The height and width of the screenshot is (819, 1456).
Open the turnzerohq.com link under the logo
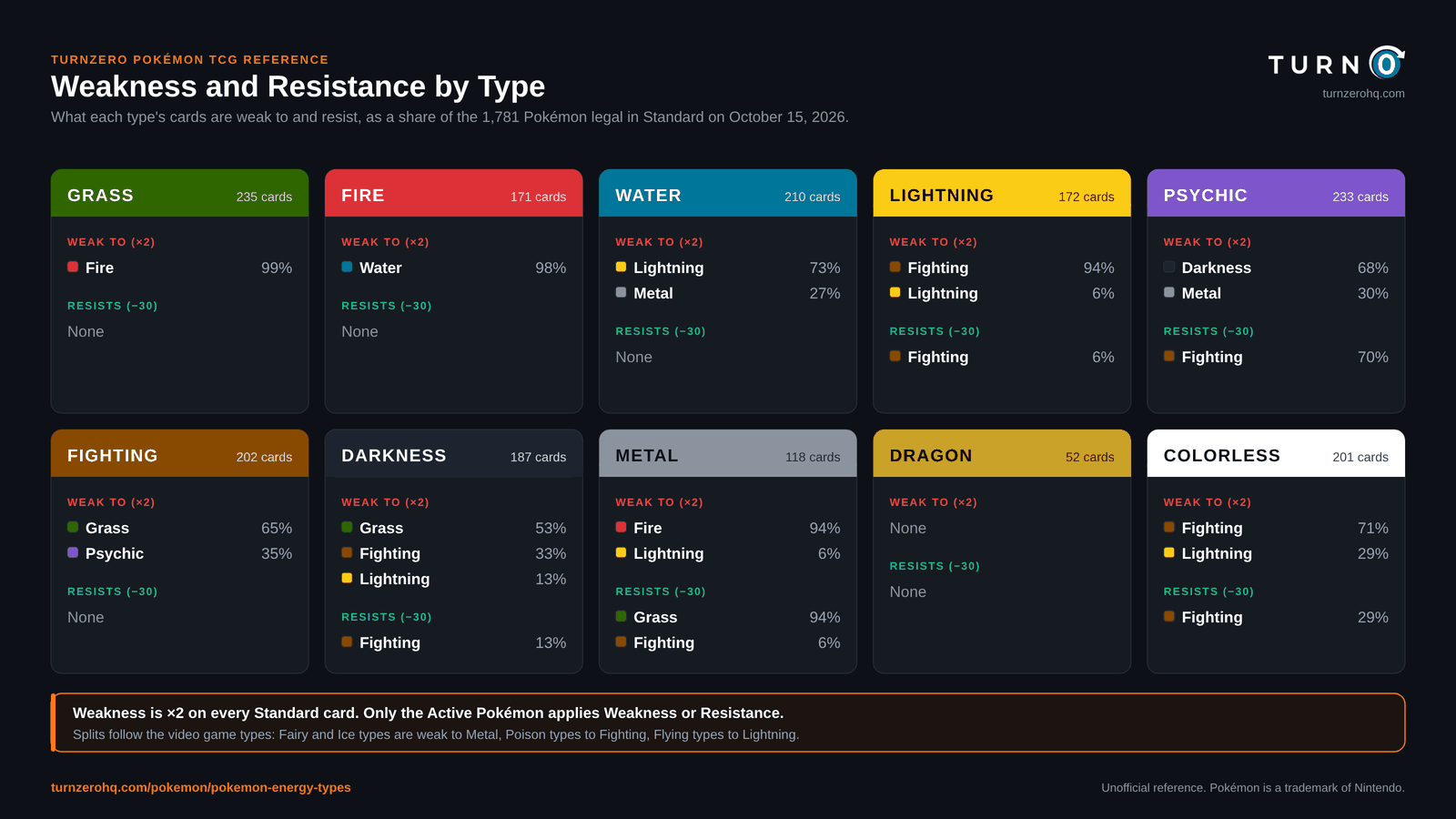(1363, 94)
